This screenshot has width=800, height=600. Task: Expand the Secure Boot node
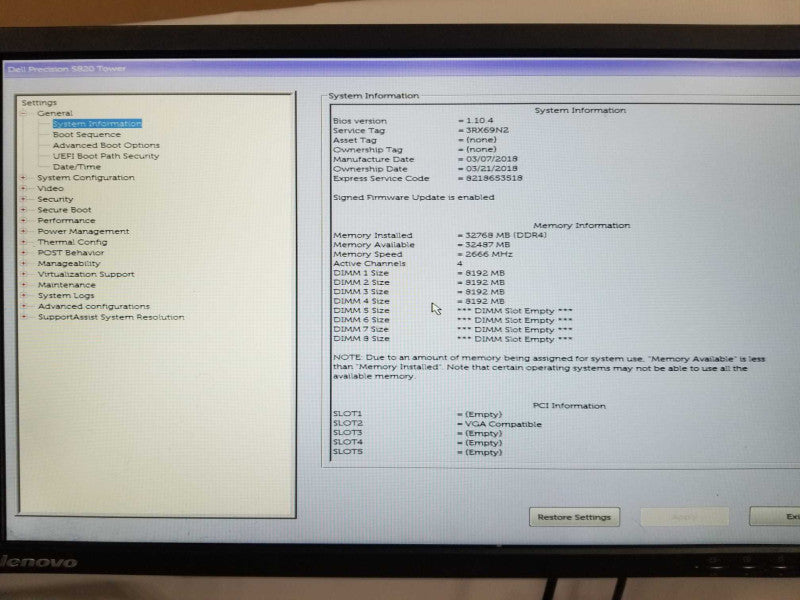pos(23,210)
